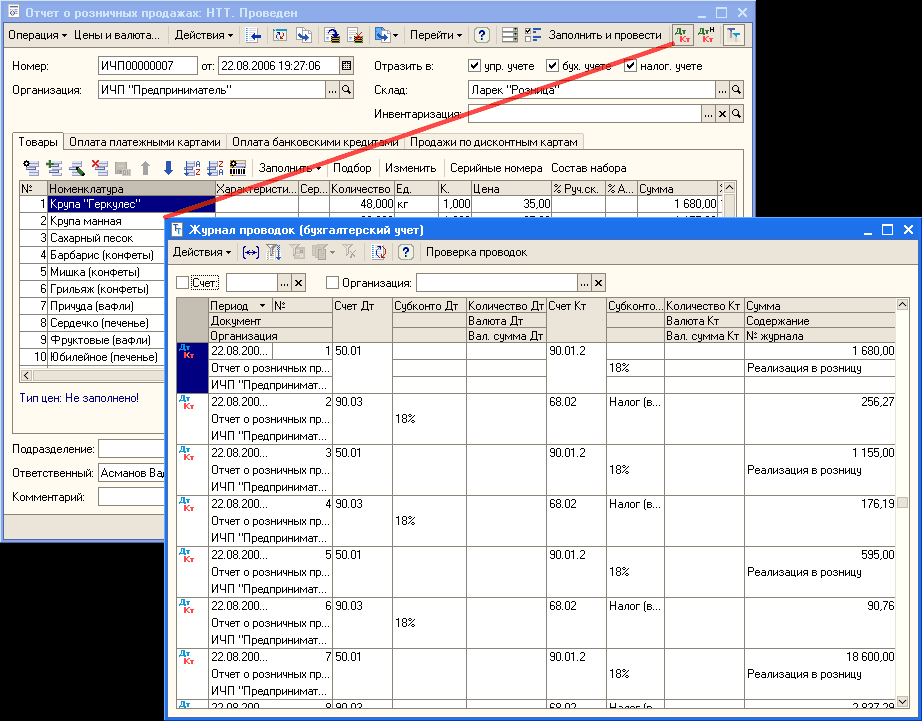922x721 pixels.
Task: Click the Номер input field
Action: 148,66
